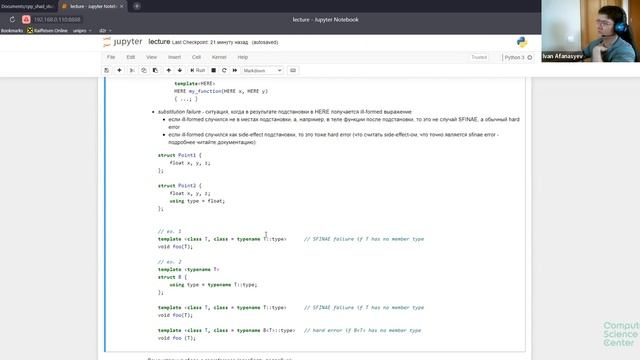This screenshot has width=640, height=360.
Task: Click the Trusted notebook indicator
Action: click(x=479, y=57)
